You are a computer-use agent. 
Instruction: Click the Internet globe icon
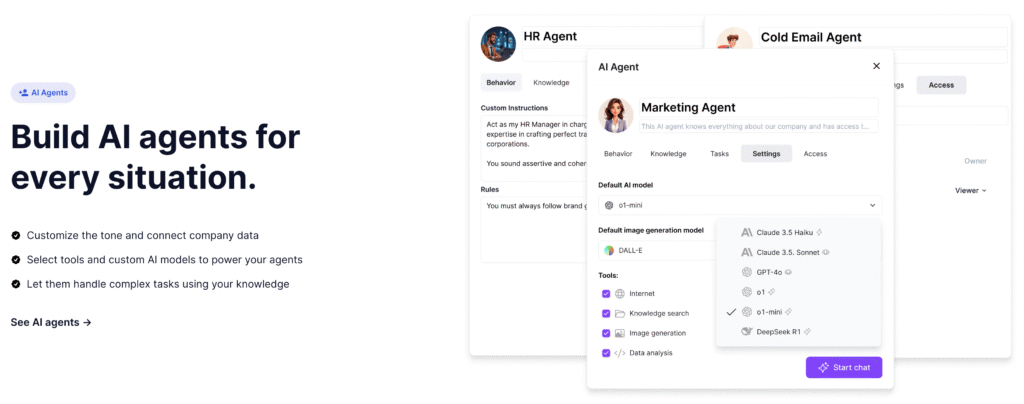click(x=620, y=294)
